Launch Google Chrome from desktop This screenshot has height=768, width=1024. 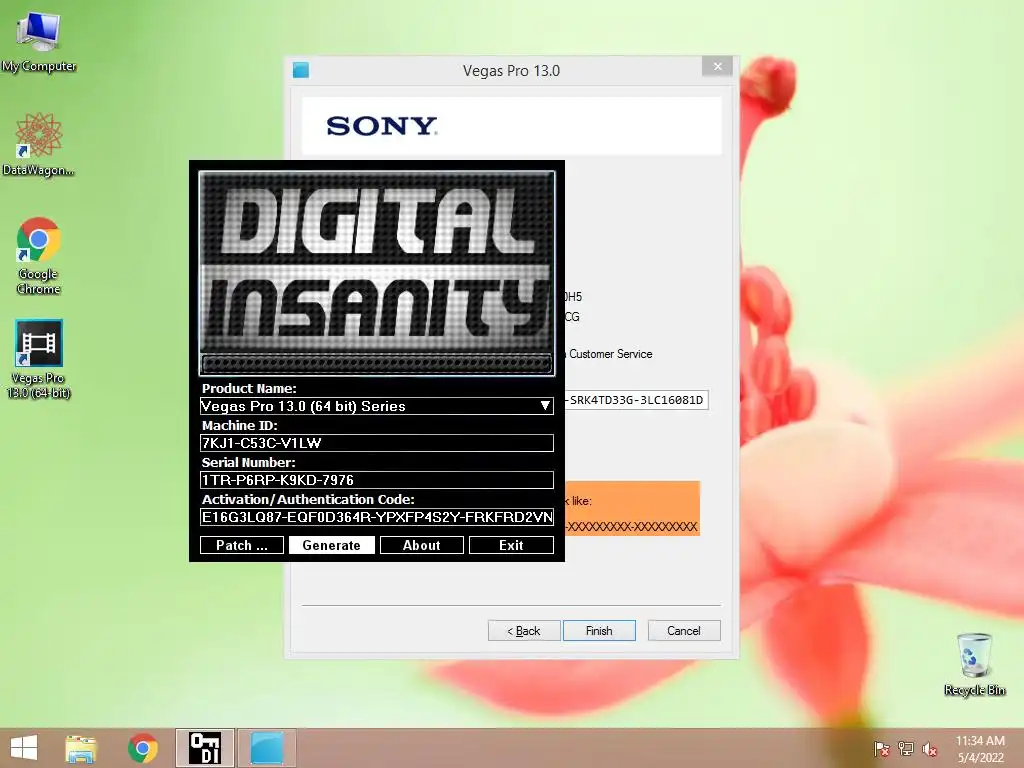(39, 255)
